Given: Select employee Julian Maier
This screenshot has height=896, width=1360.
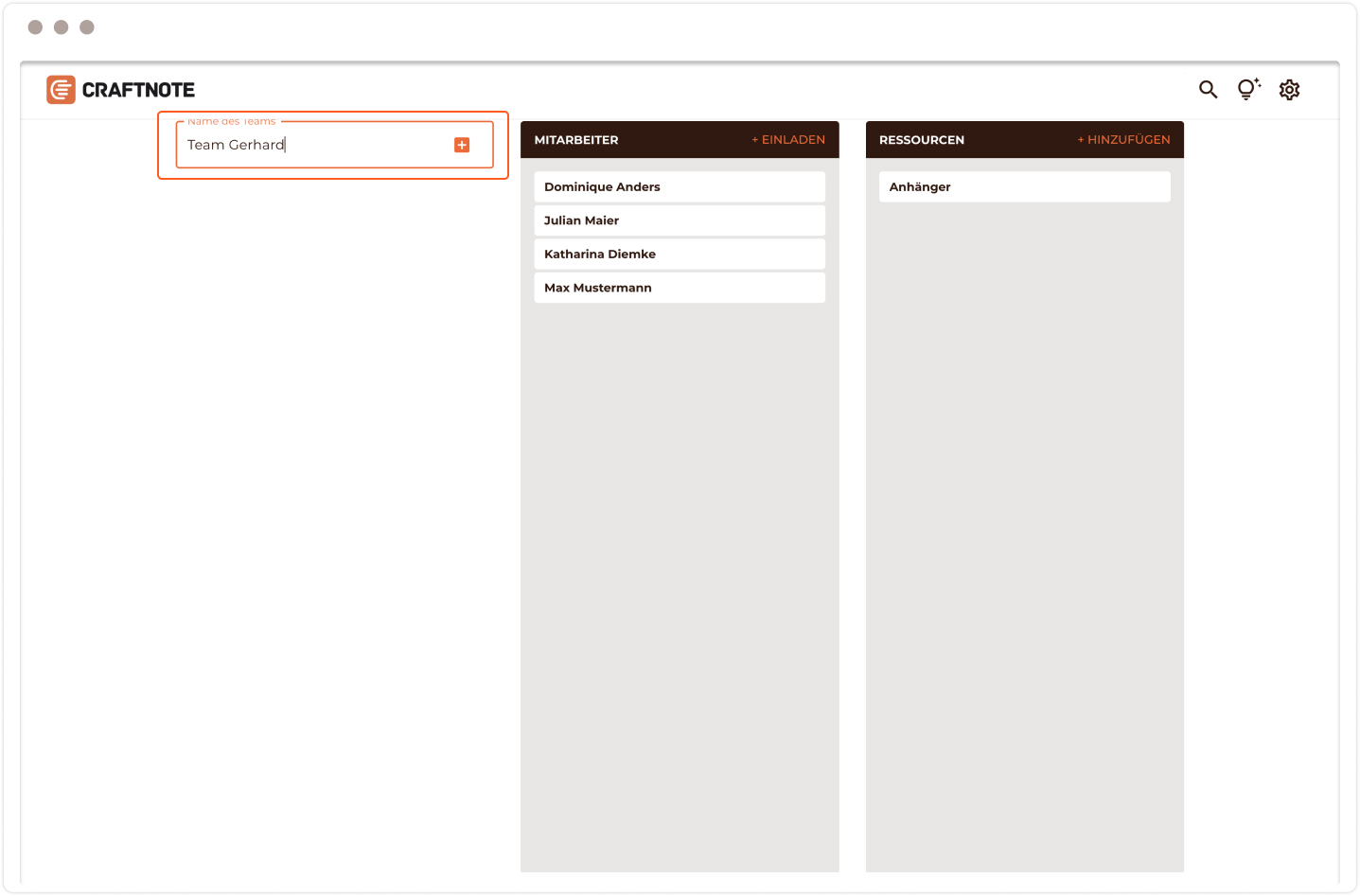Looking at the screenshot, I should click(680, 220).
